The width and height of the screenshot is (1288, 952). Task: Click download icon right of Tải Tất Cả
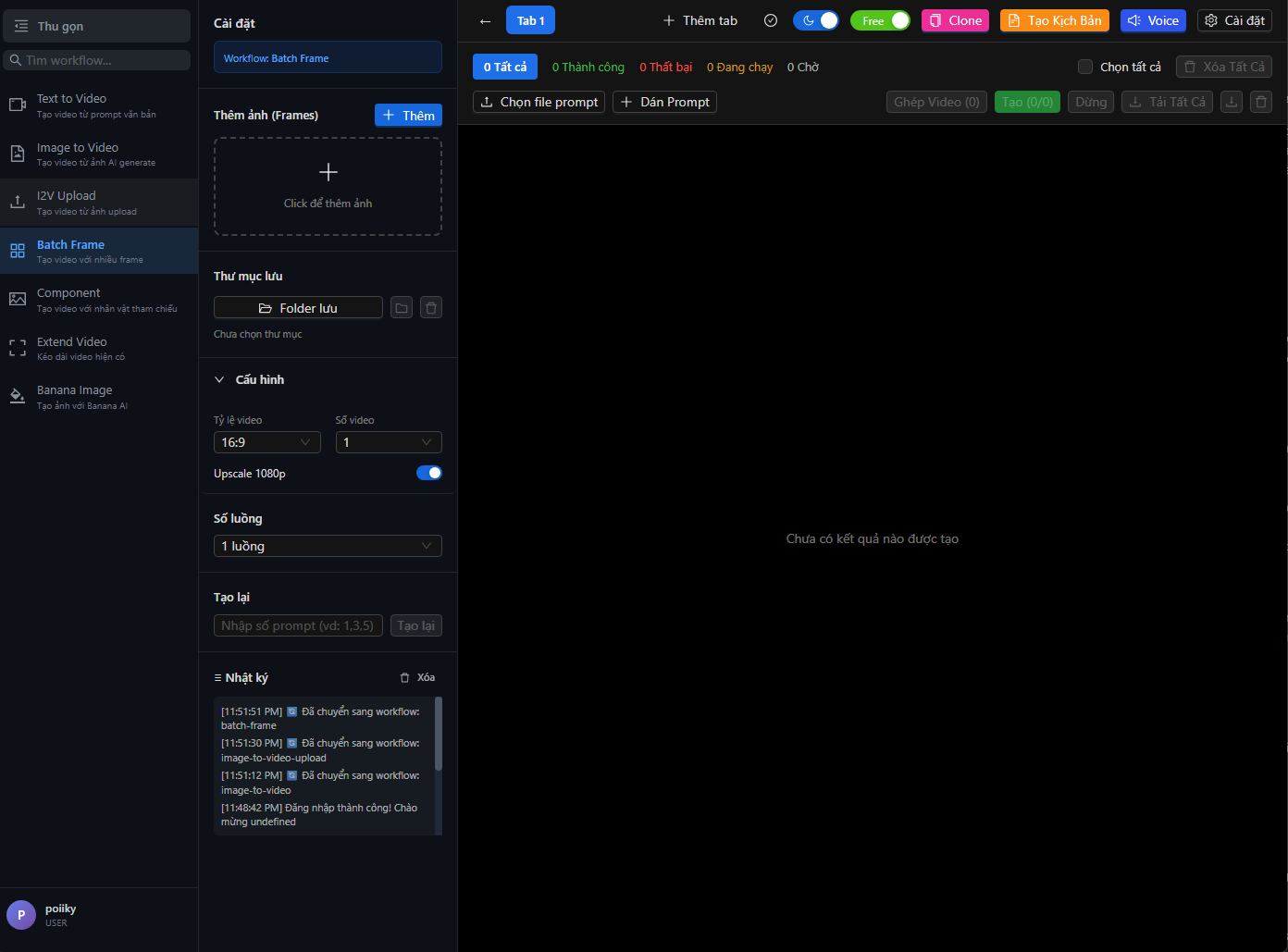pyautogui.click(x=1232, y=102)
